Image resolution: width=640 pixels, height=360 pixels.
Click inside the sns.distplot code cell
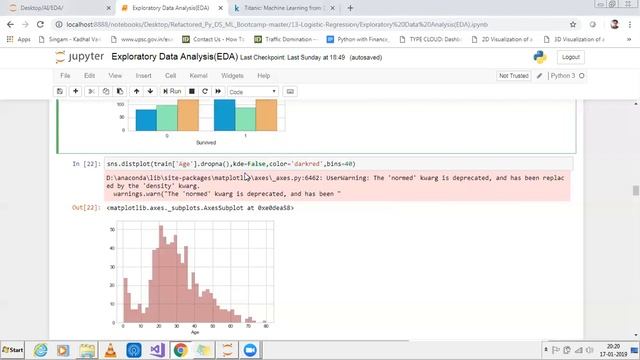(x=338, y=164)
